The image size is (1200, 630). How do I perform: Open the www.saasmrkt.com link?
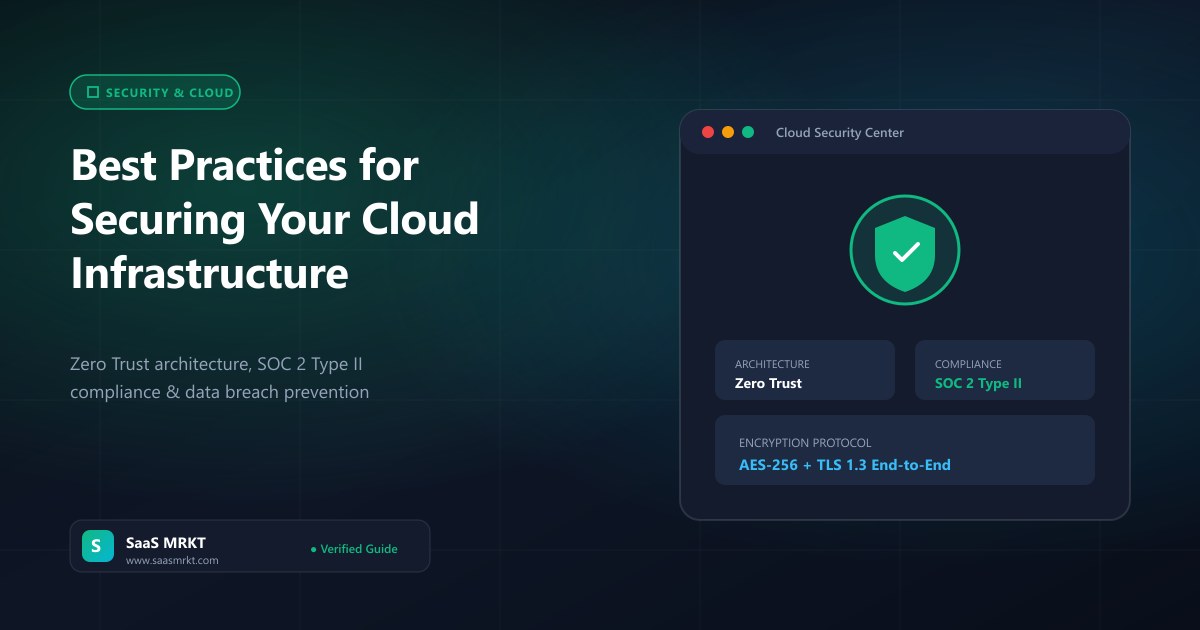172,561
